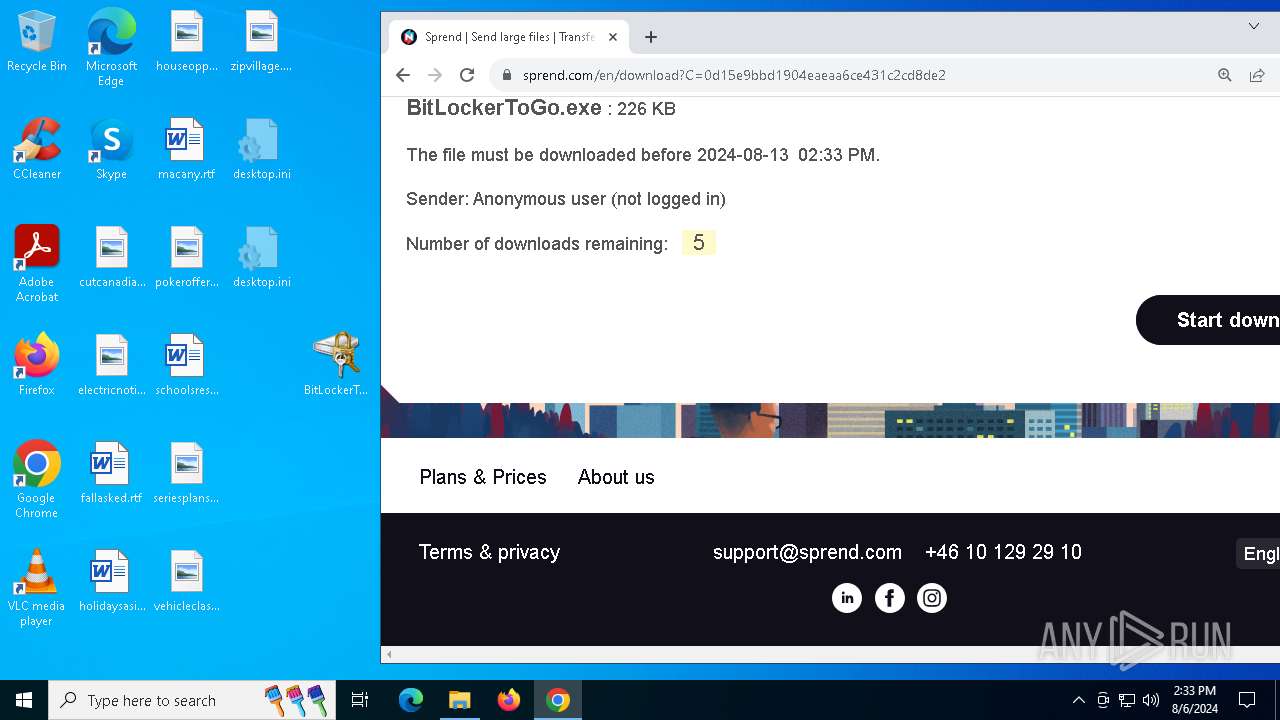The image size is (1280, 720).
Task: Open the VLC media player shortcut
Action: (x=36, y=588)
